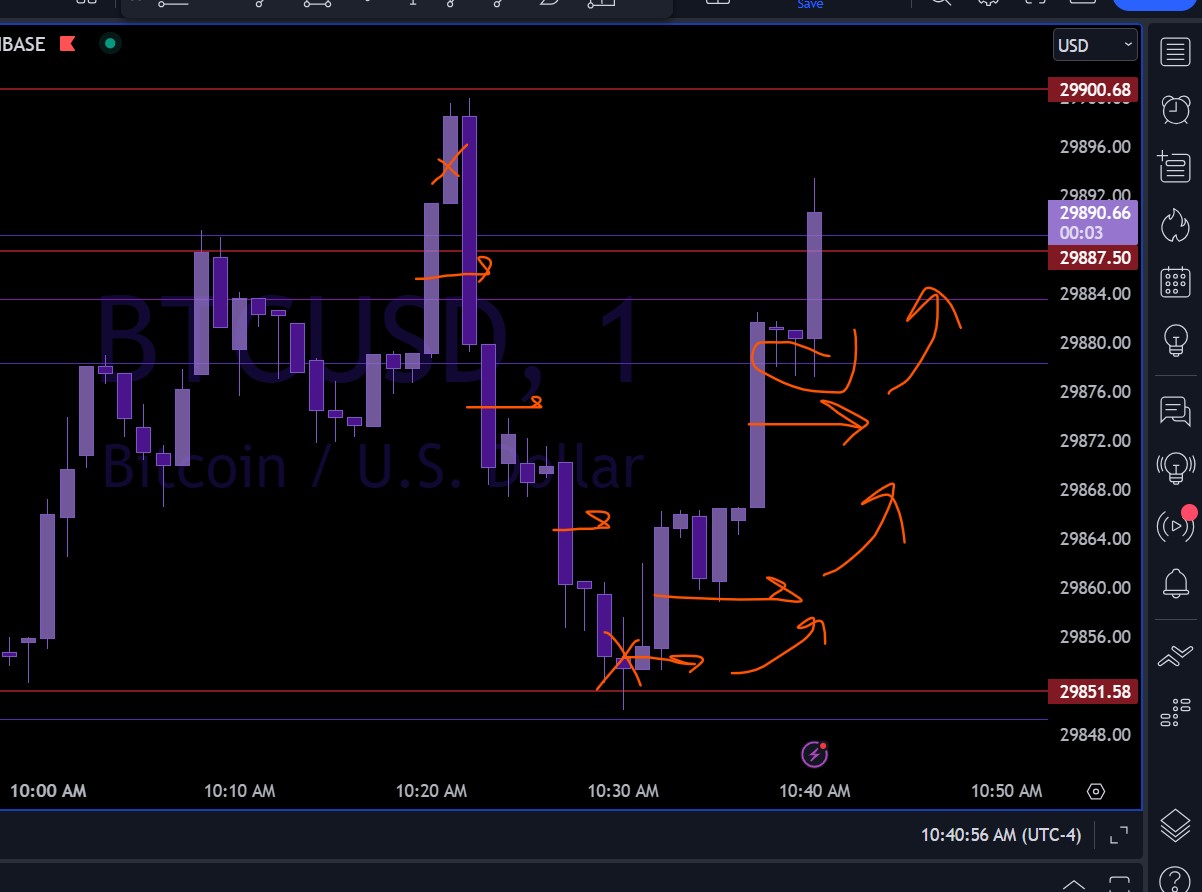Open the chart settings hexagon gear icon
Image resolution: width=1202 pixels, height=892 pixels.
(x=1096, y=792)
